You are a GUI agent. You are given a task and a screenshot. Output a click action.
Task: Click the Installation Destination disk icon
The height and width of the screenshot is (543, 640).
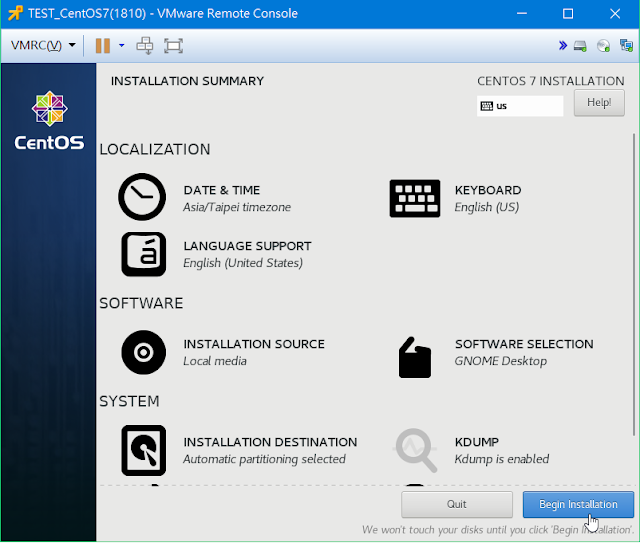click(x=144, y=450)
